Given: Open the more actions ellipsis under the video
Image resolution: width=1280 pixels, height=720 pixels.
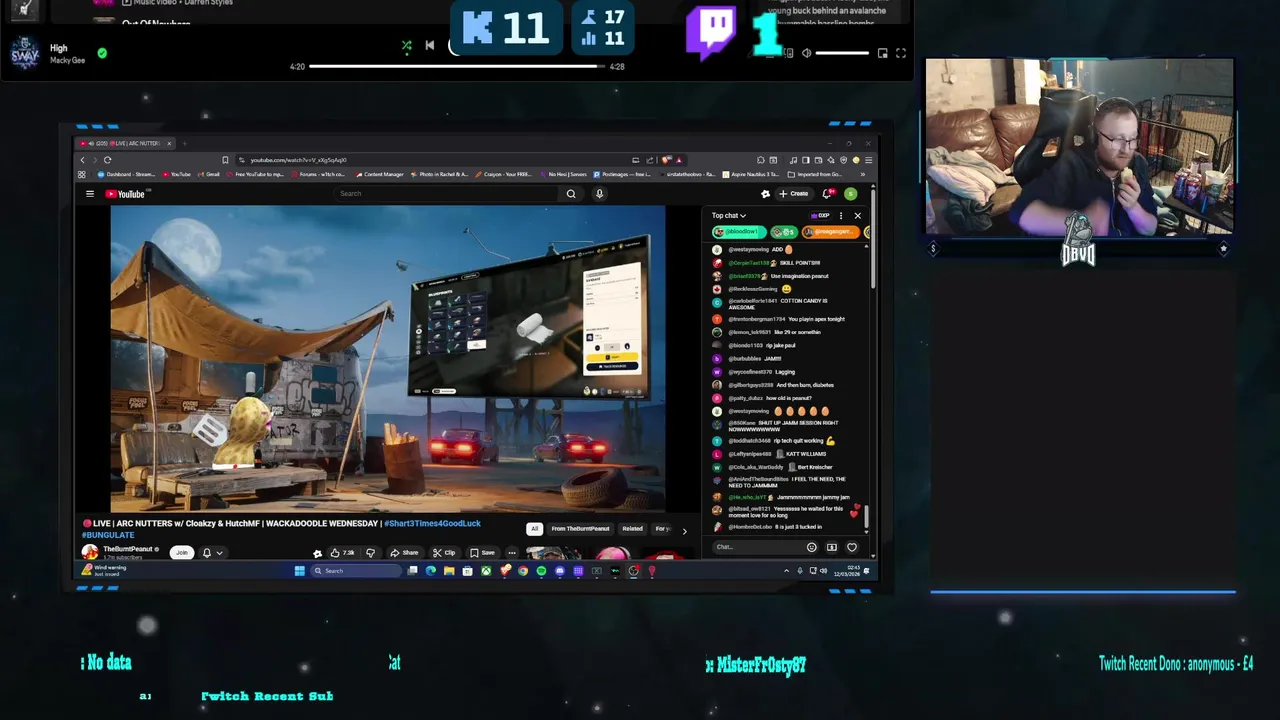Looking at the screenshot, I should pyautogui.click(x=511, y=553).
